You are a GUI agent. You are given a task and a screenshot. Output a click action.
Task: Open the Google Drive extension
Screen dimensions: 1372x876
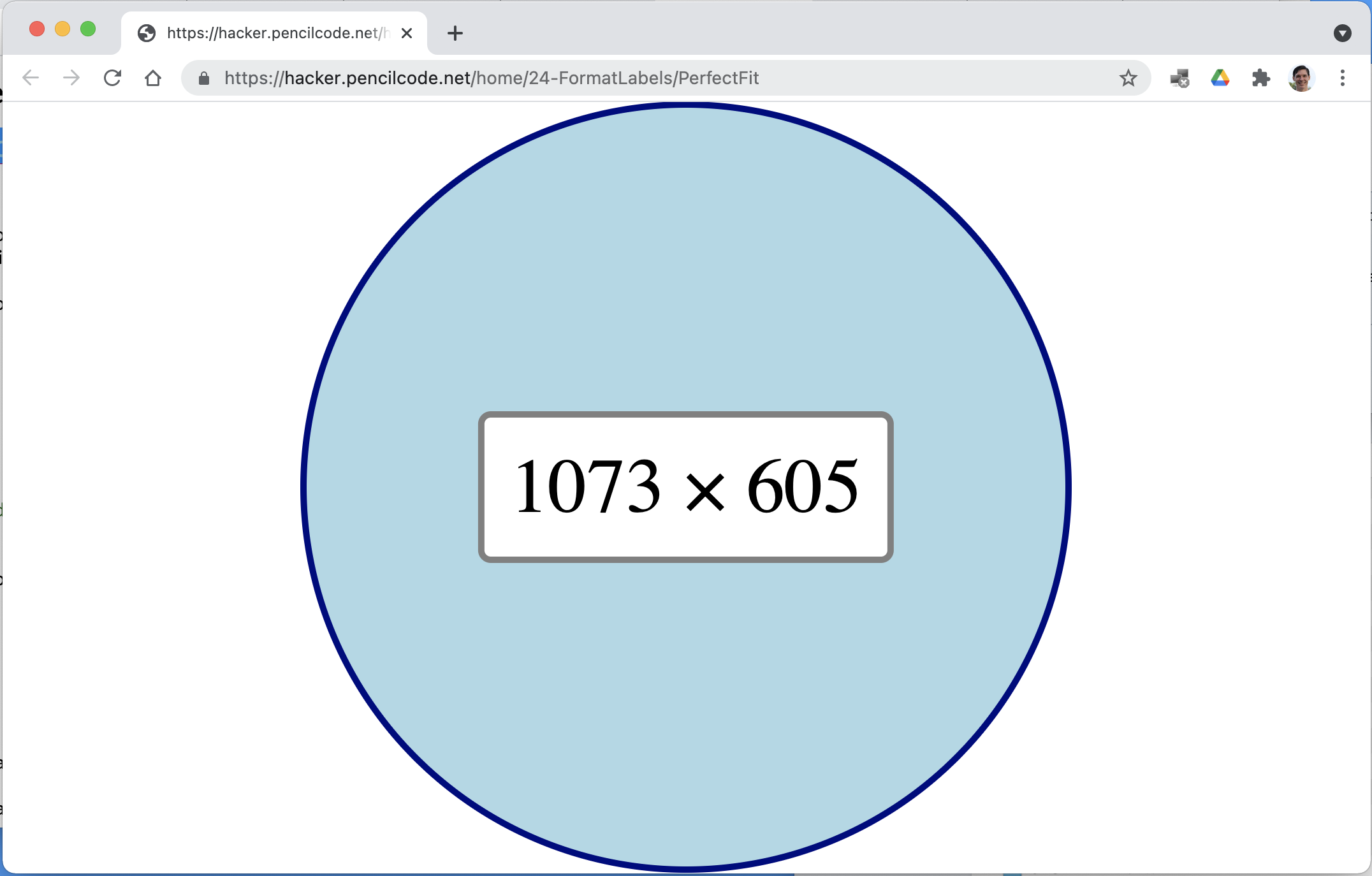[x=1220, y=78]
